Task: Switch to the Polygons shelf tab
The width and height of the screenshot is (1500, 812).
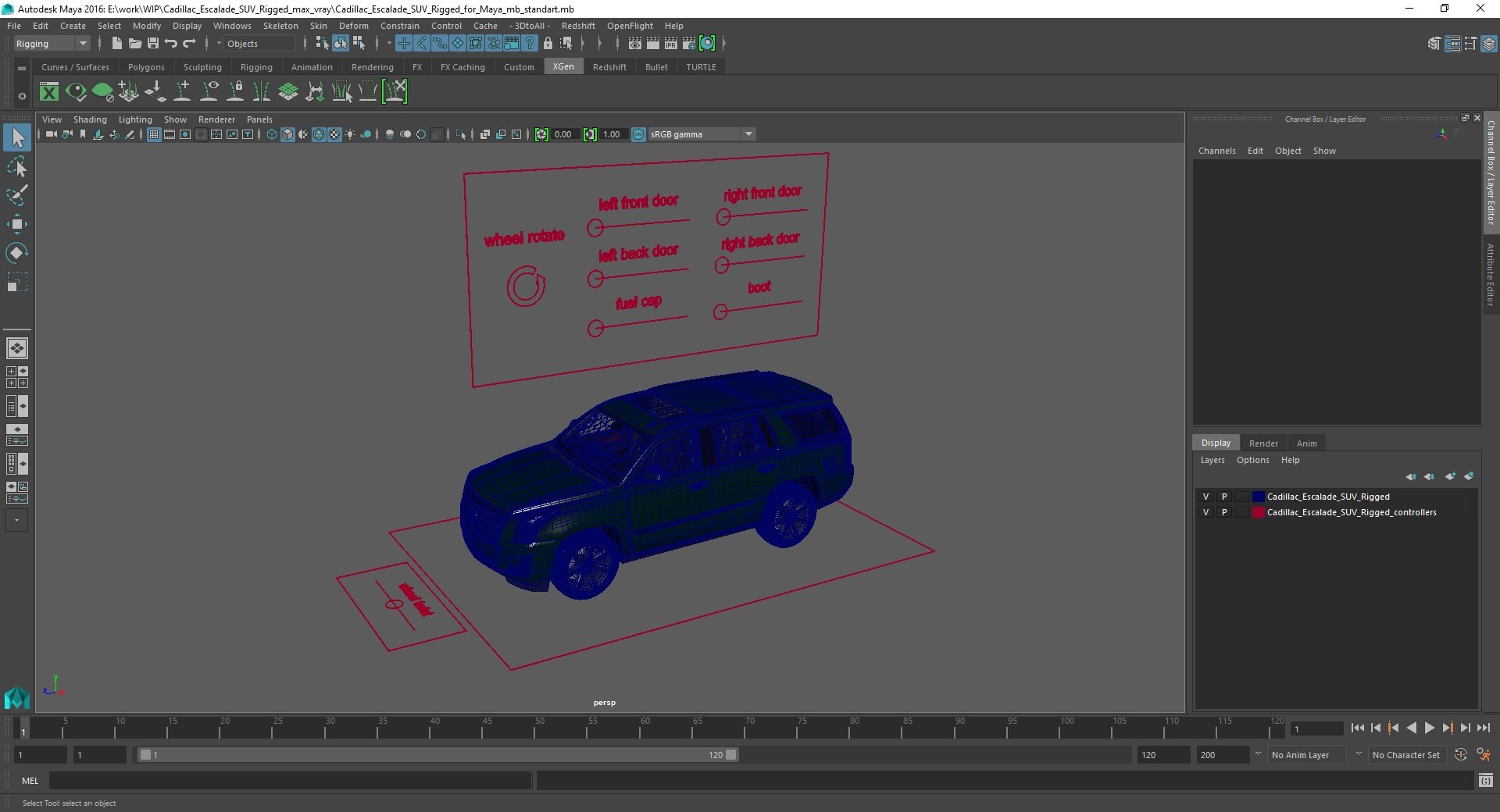Action: [x=146, y=67]
